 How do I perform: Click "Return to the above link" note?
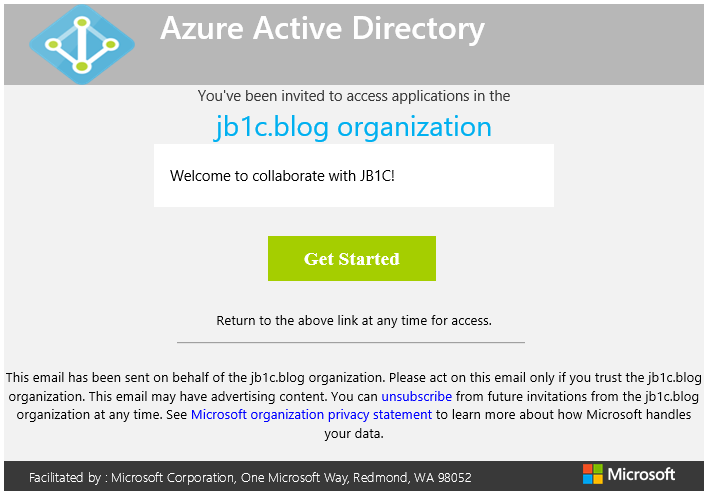pyautogui.click(x=354, y=321)
